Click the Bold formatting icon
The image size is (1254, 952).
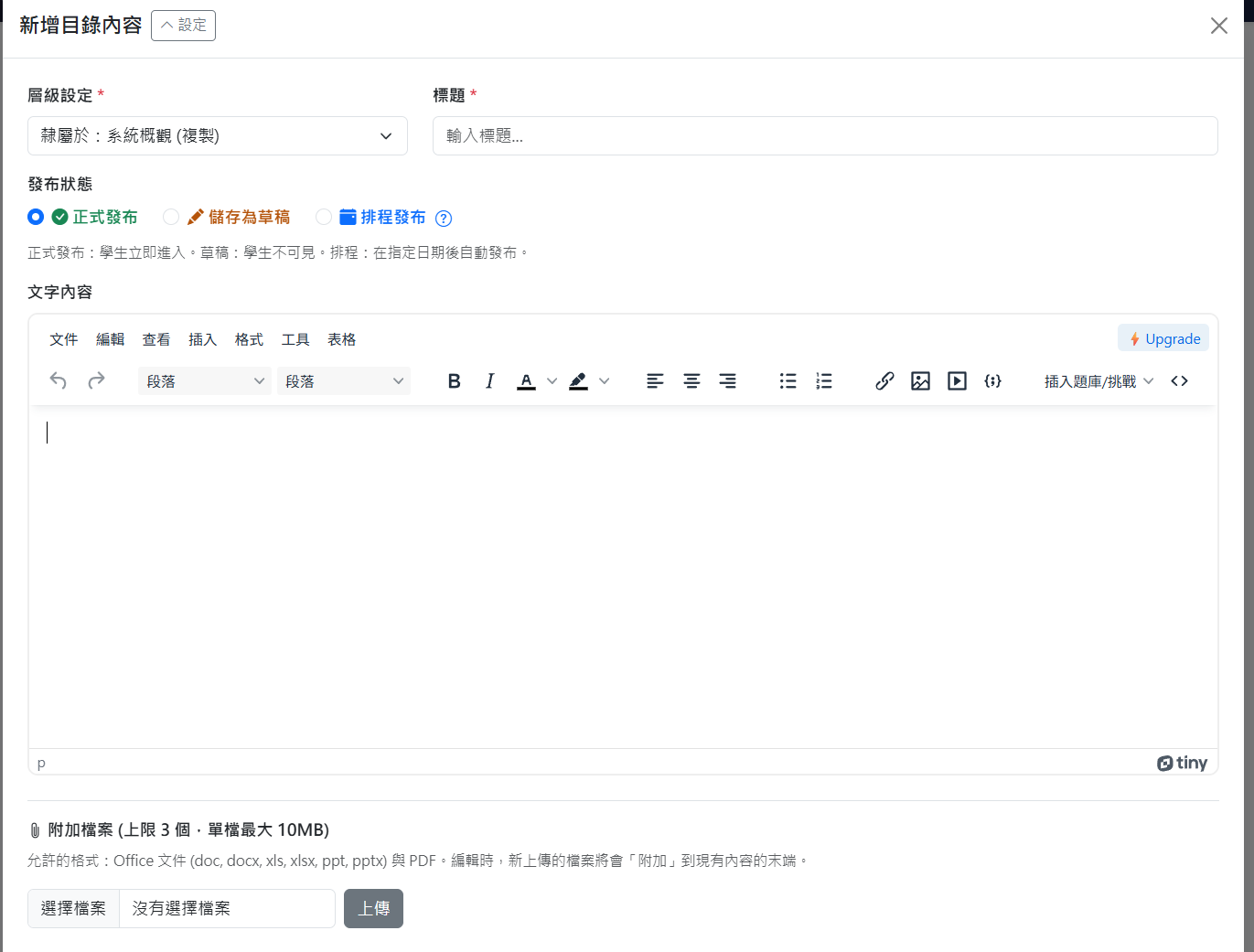[454, 381]
